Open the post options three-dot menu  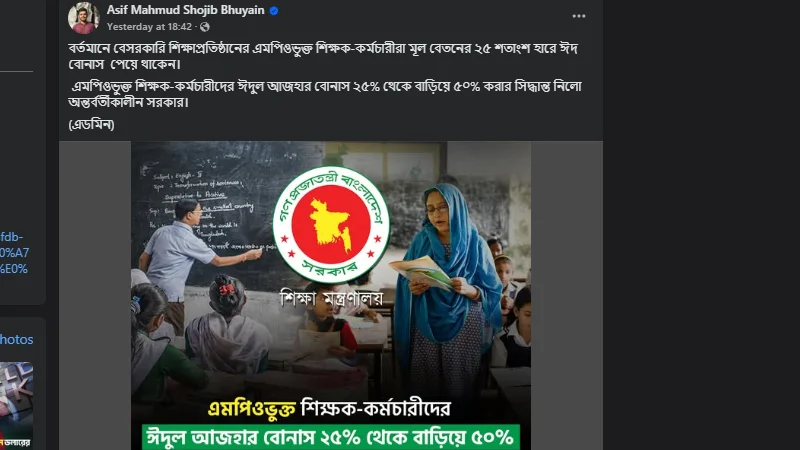(579, 16)
